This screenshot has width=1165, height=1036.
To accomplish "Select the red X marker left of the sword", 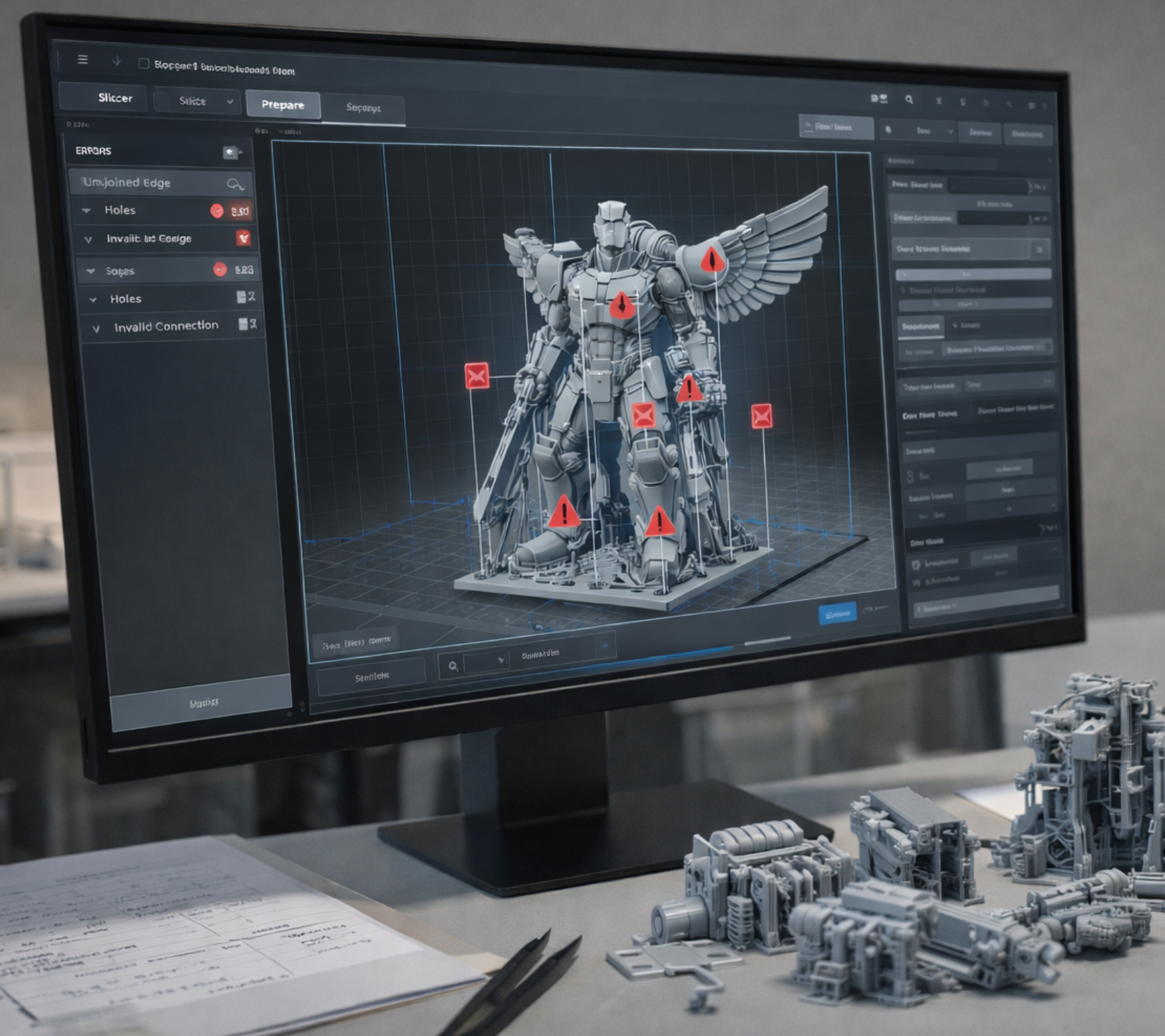I will click(x=477, y=376).
